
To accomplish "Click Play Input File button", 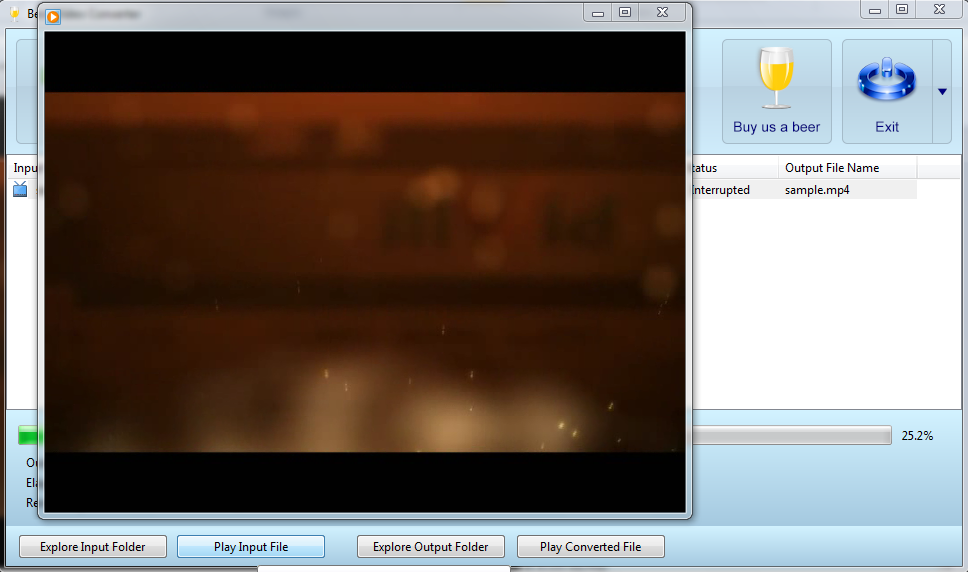I will click(251, 547).
